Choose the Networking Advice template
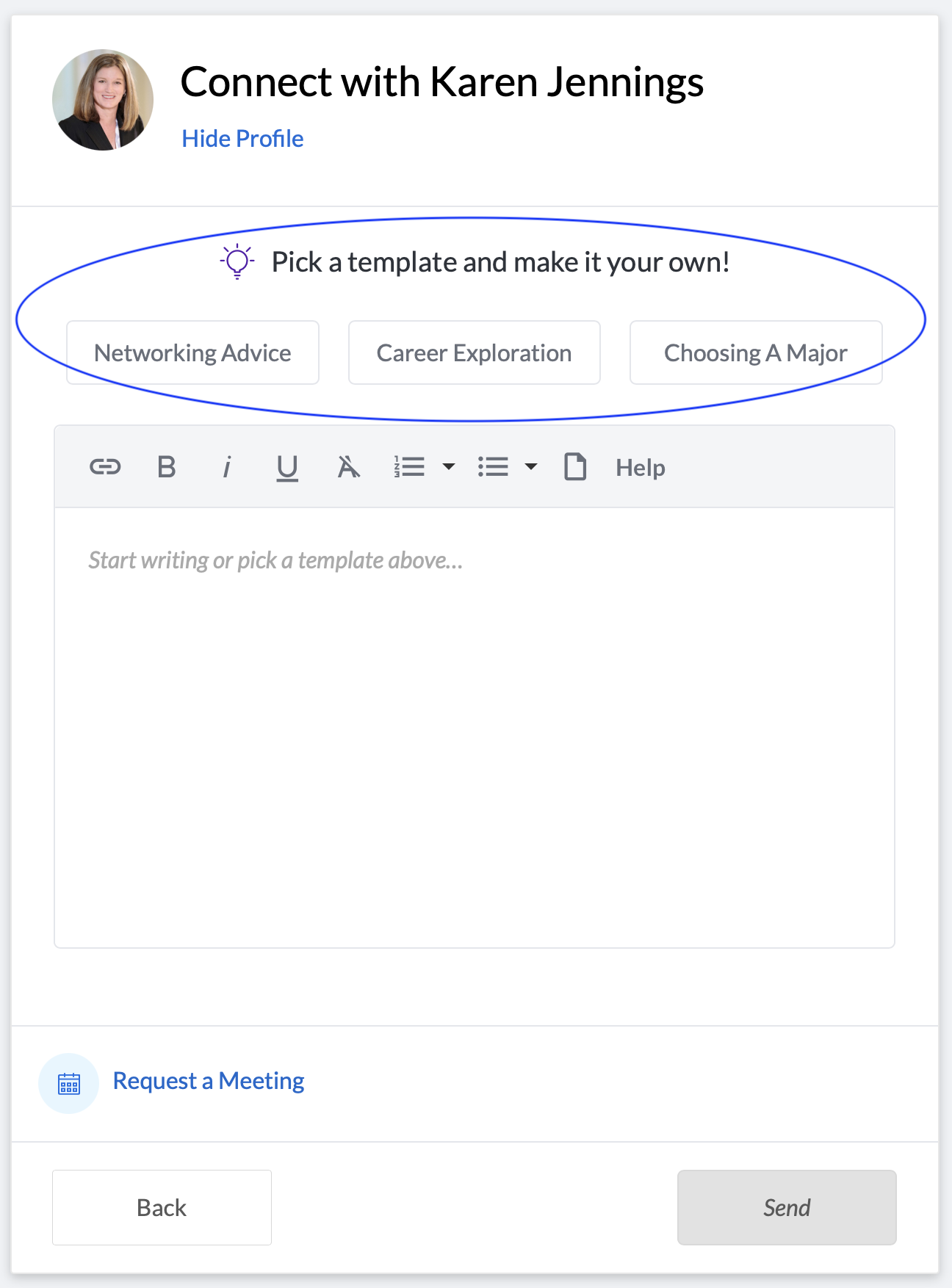This screenshot has height=1288, width=952. [x=193, y=352]
